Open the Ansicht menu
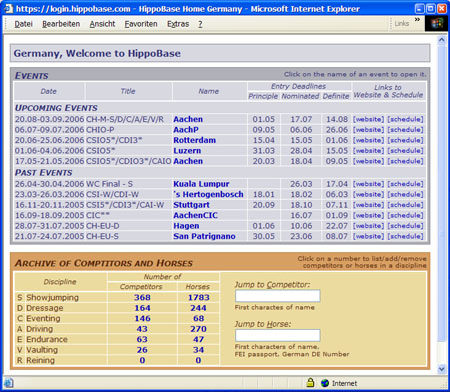This screenshot has width=450, height=392. 102,24
